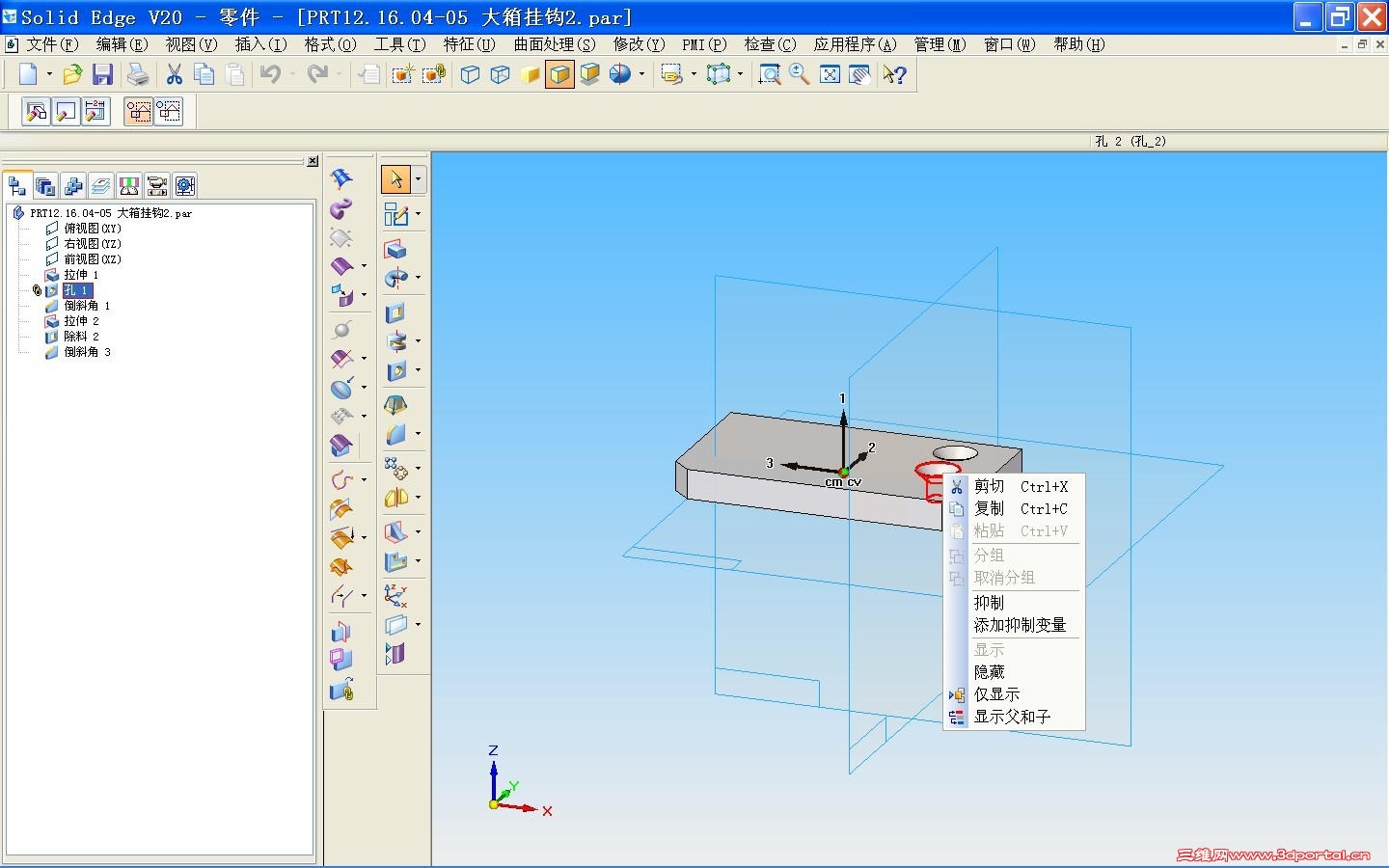
Task: Save the part with floppy disk icon
Action: (x=103, y=74)
